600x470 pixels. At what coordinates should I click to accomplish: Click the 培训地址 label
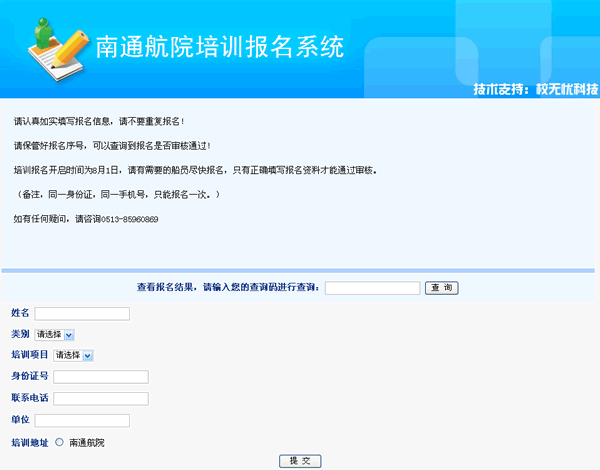[30, 443]
